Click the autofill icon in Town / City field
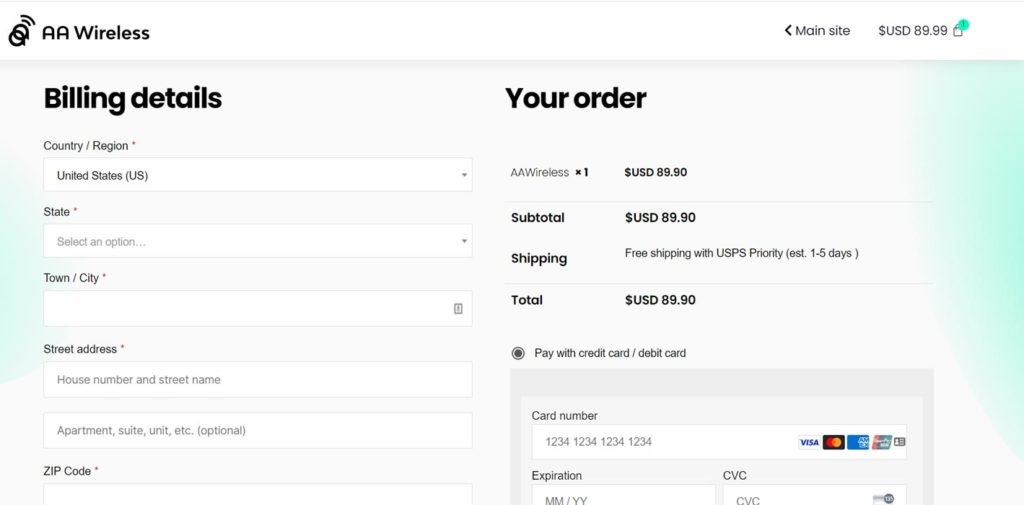This screenshot has height=505, width=1024. pos(458,309)
